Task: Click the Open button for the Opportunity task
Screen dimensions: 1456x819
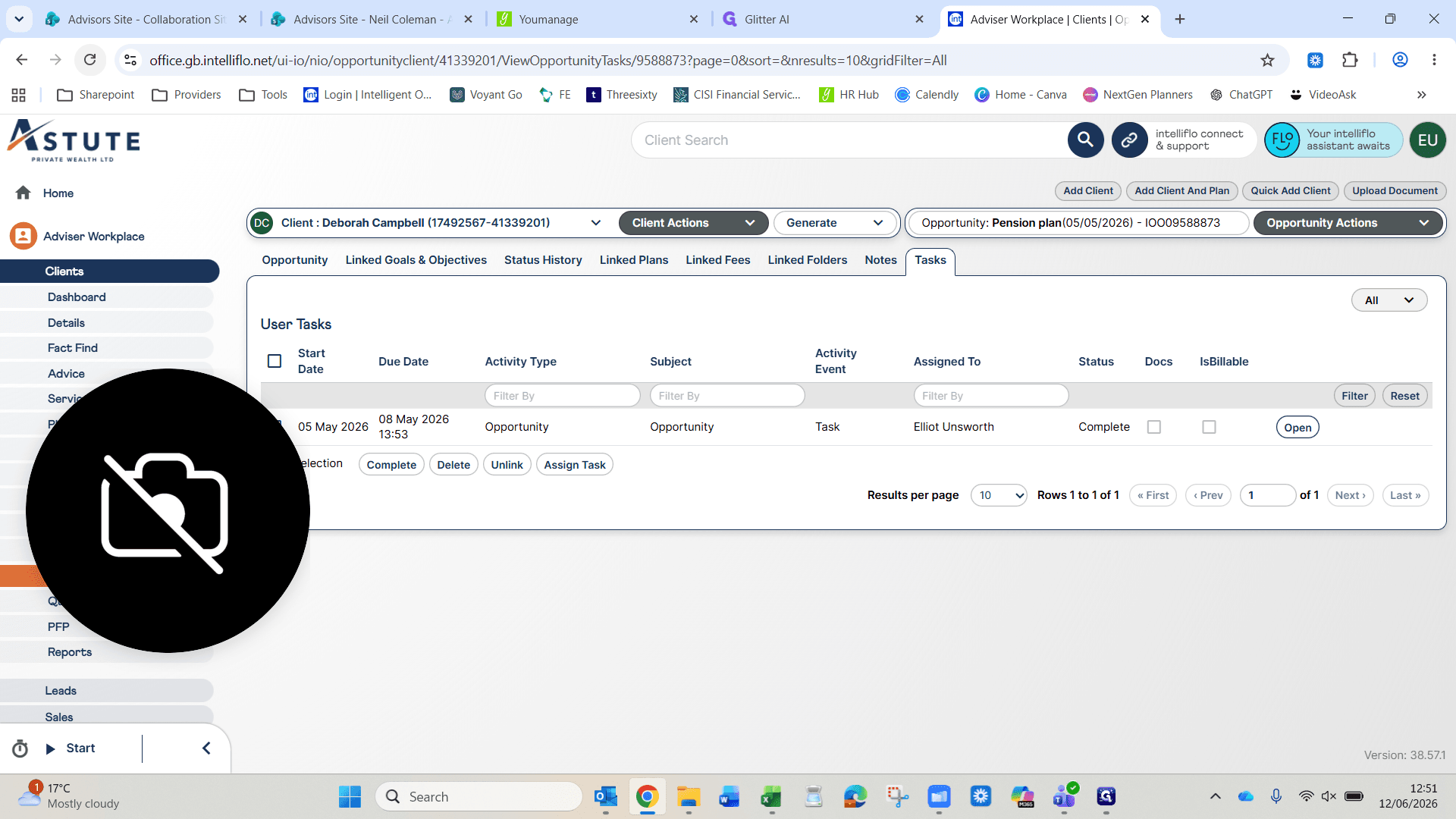Action: tap(1298, 428)
